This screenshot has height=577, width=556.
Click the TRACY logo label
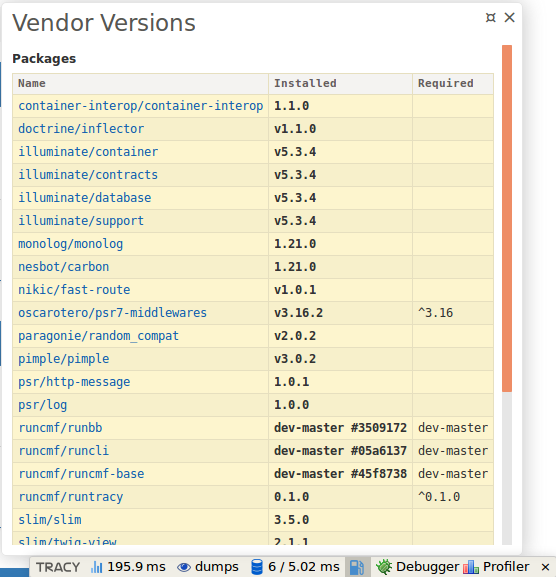(58, 567)
